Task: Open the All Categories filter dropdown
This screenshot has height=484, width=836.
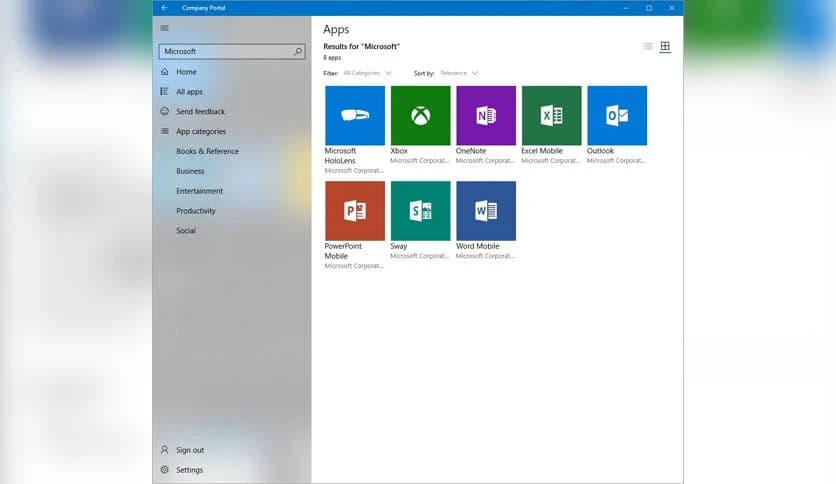Action: [367, 73]
